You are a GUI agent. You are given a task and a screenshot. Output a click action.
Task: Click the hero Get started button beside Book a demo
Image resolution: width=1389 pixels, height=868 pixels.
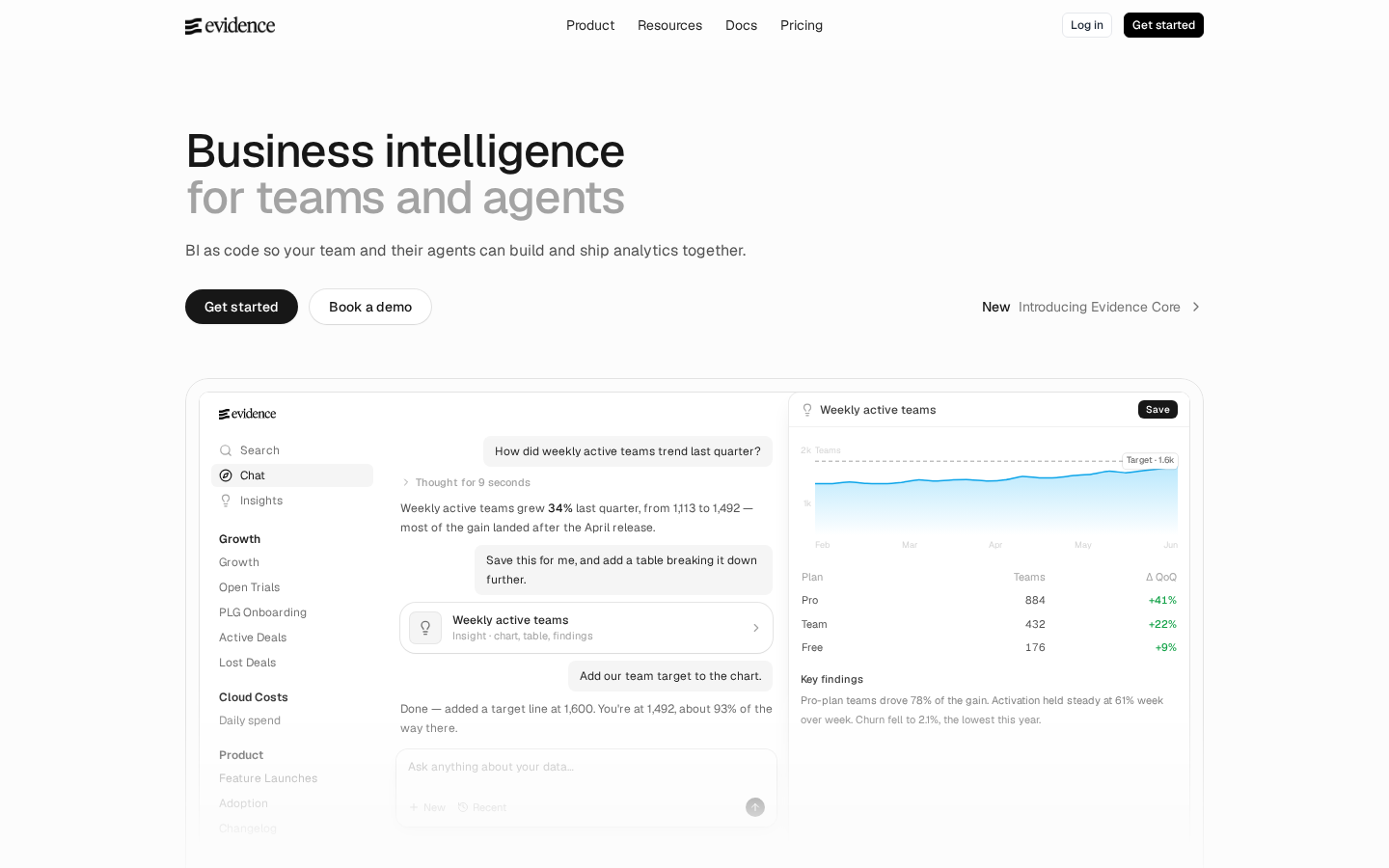[241, 307]
